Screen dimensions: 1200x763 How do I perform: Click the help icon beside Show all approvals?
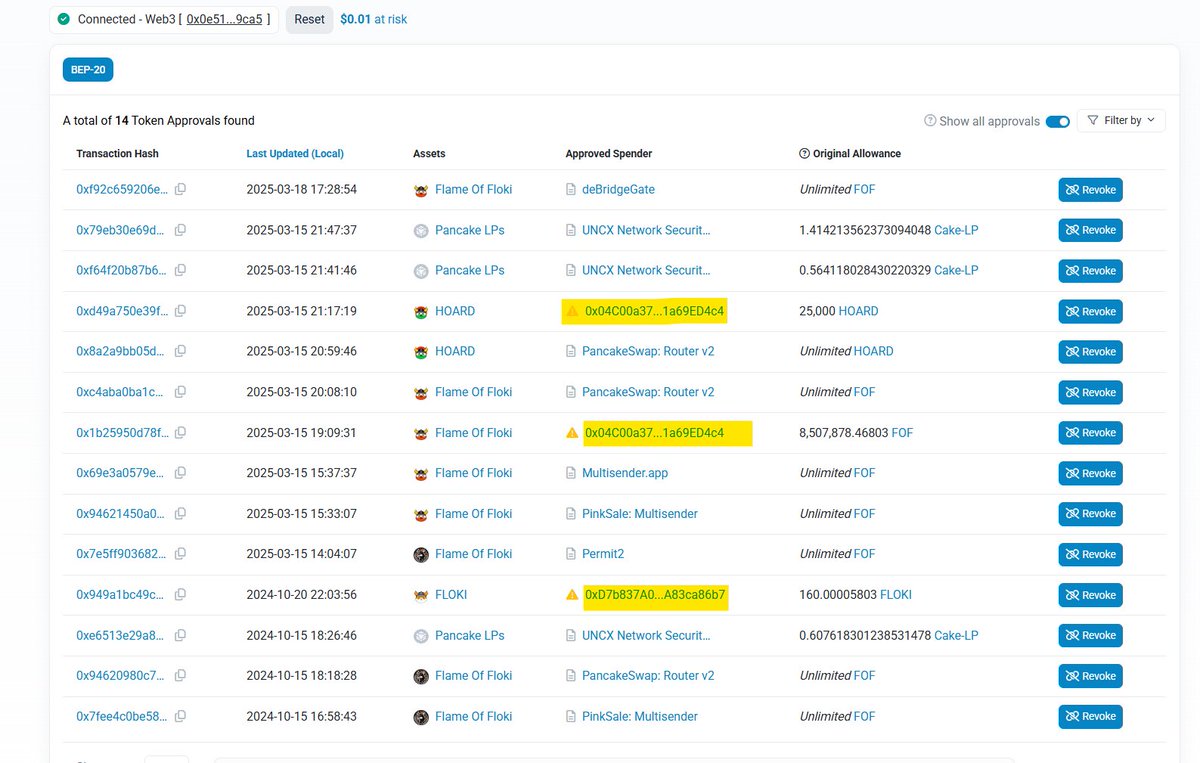[x=930, y=121]
